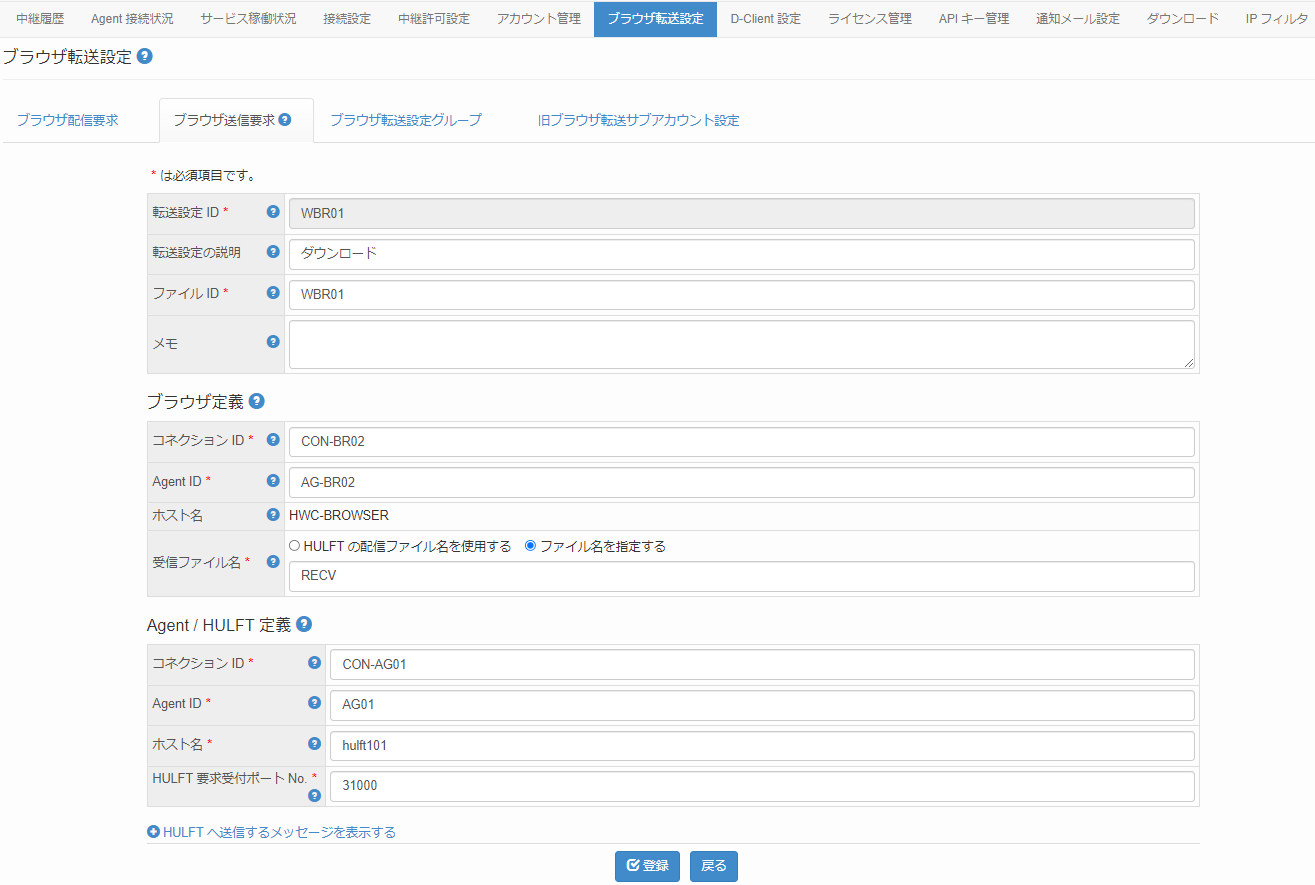Click disabled 転送設定 ID field WBR01
The image size is (1315, 885).
[x=742, y=213]
